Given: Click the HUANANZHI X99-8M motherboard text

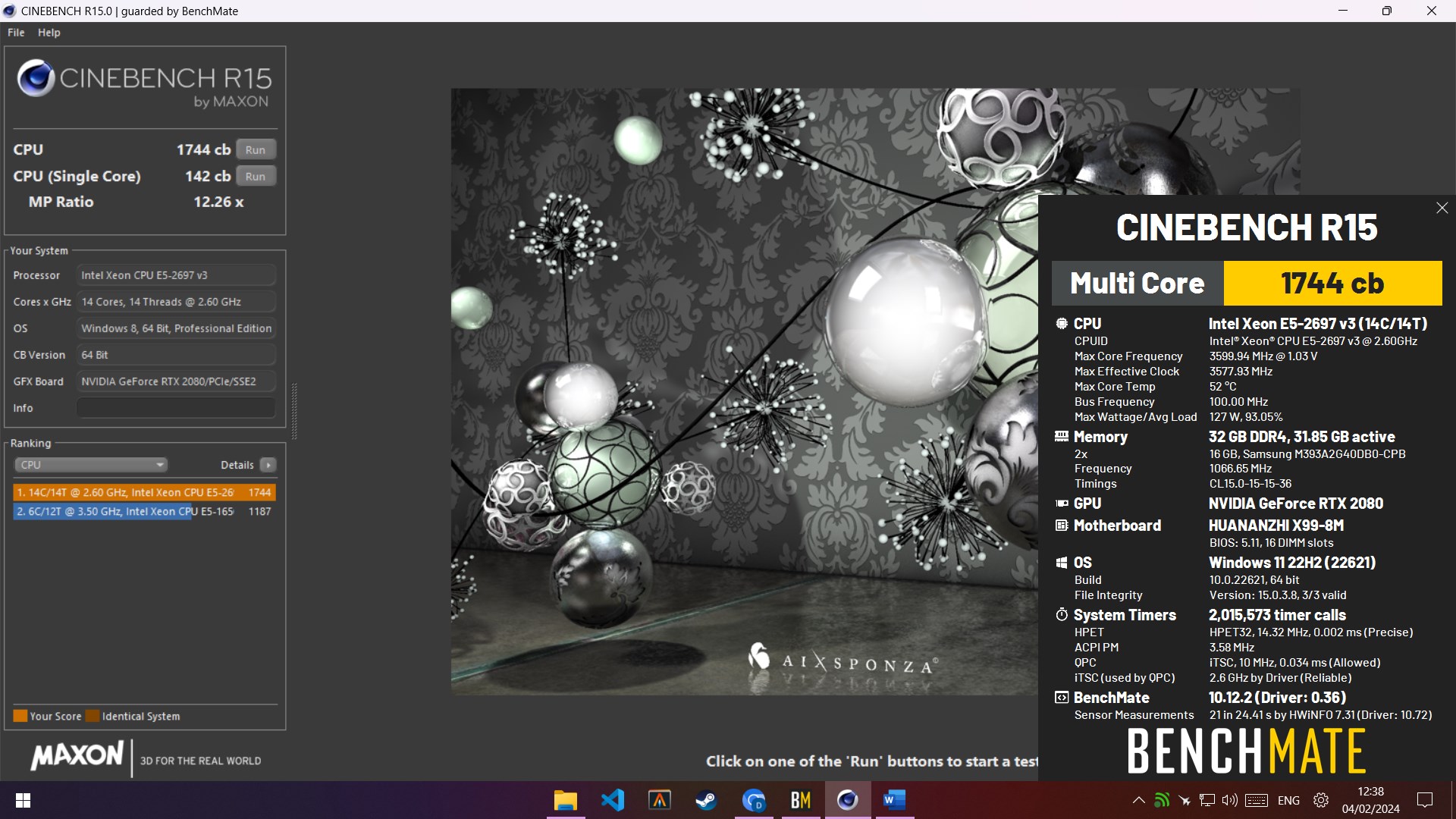Looking at the screenshot, I should 1276,526.
